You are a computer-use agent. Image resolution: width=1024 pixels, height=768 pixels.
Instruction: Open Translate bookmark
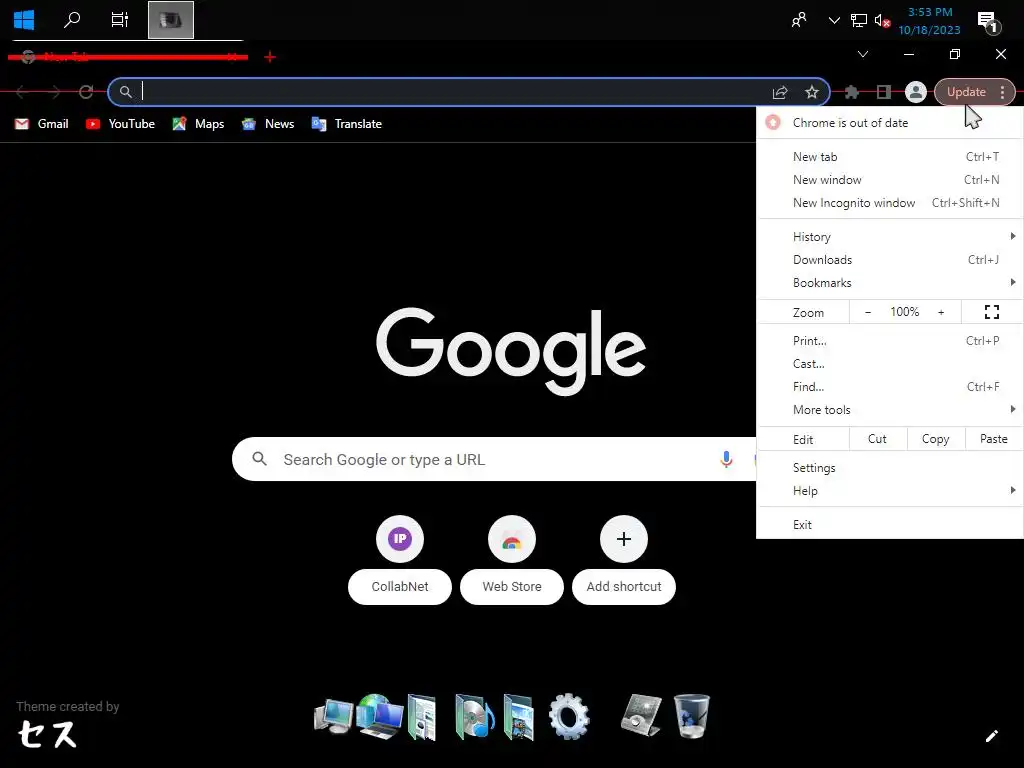(347, 124)
